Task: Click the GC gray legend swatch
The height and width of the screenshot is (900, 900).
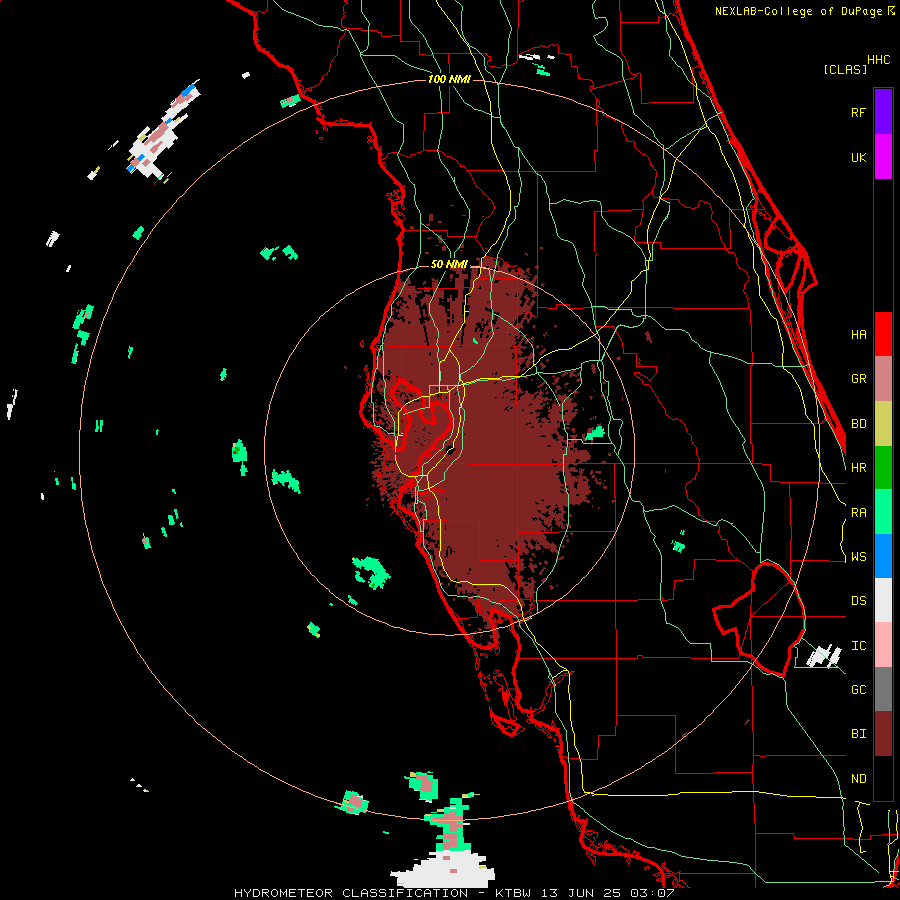Action: [x=883, y=689]
